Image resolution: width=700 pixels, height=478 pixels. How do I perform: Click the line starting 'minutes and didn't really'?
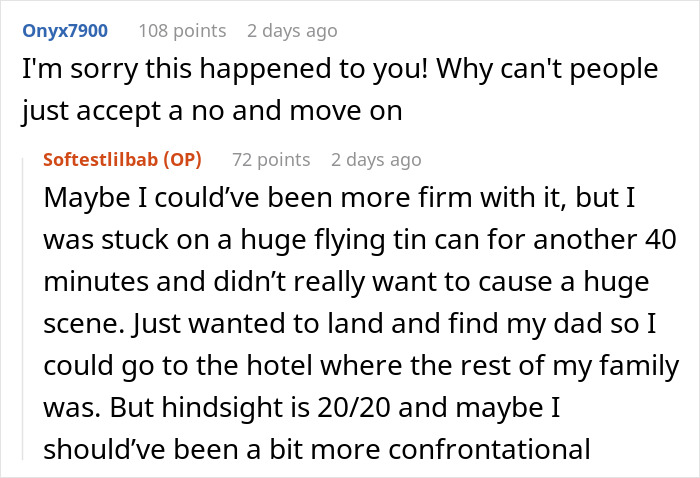[346, 282]
